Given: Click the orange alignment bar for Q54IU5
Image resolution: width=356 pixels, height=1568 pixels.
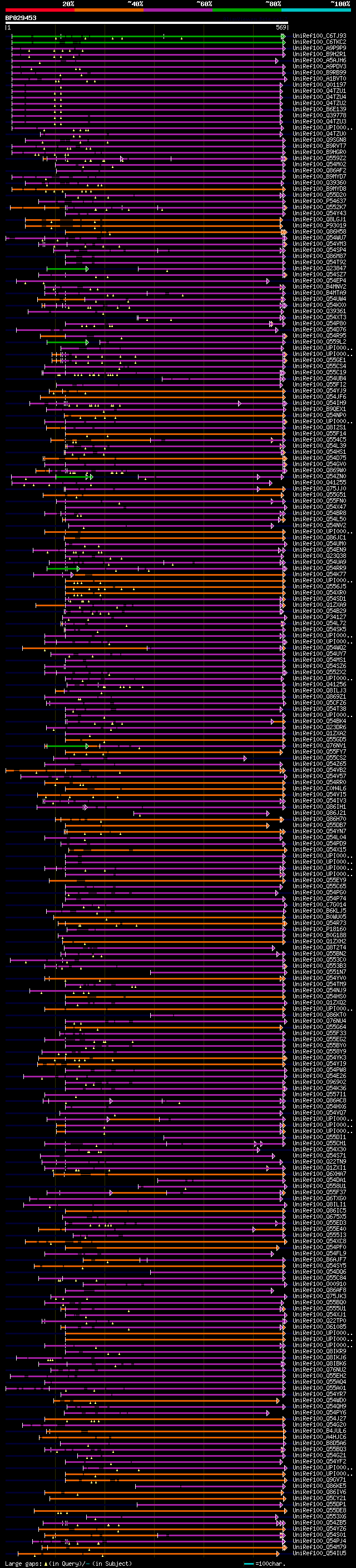Looking at the screenshot, I should (150, 1554).
